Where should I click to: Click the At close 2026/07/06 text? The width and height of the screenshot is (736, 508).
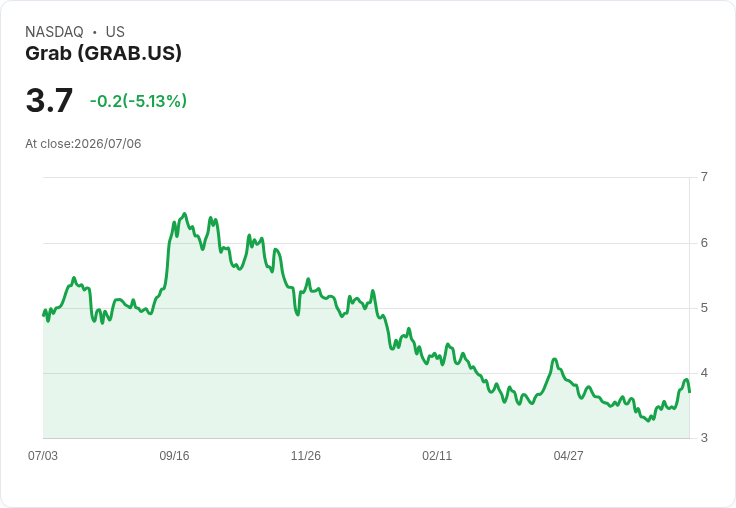83,144
